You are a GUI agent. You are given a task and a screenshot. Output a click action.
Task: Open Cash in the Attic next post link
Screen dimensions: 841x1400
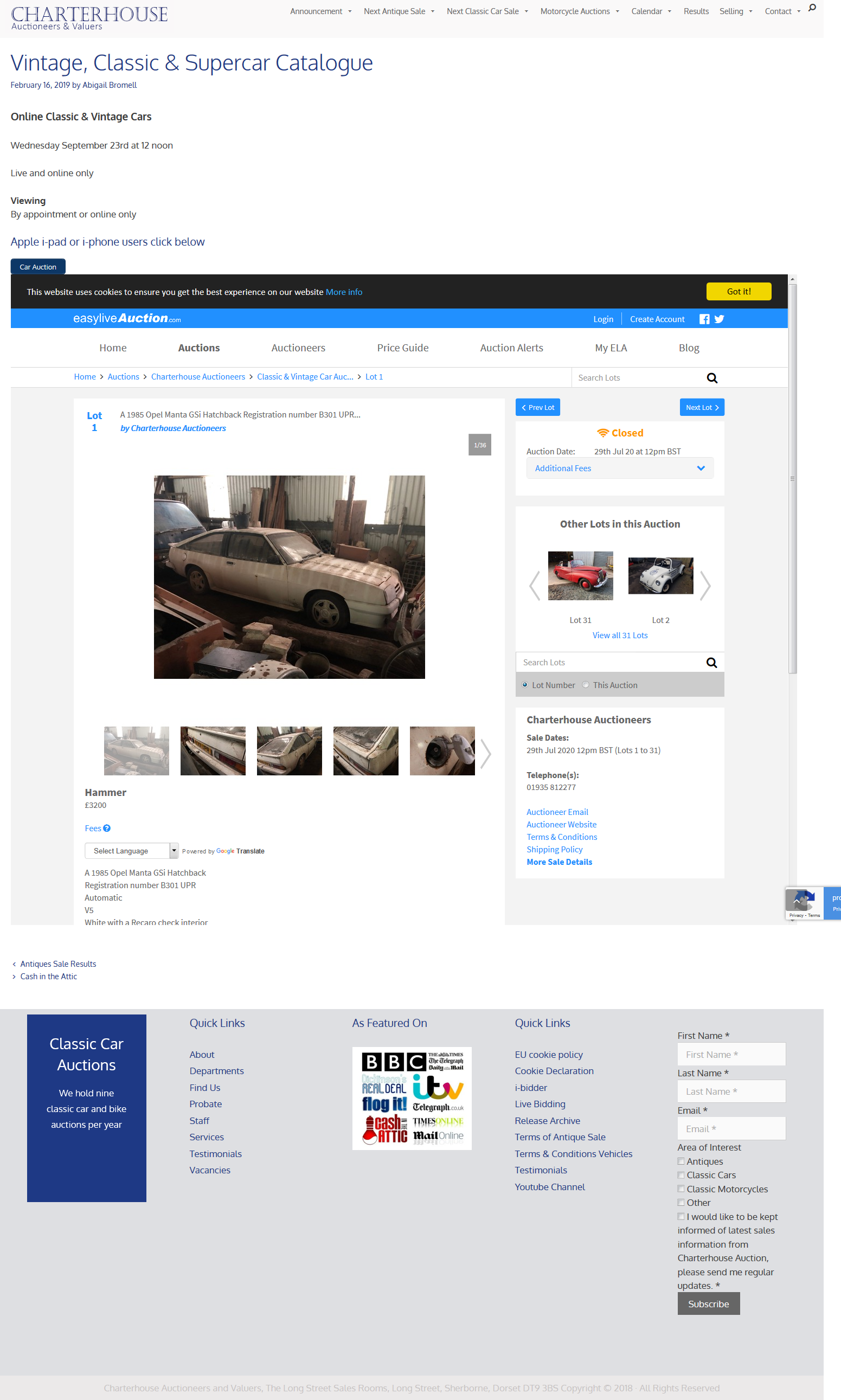point(49,976)
